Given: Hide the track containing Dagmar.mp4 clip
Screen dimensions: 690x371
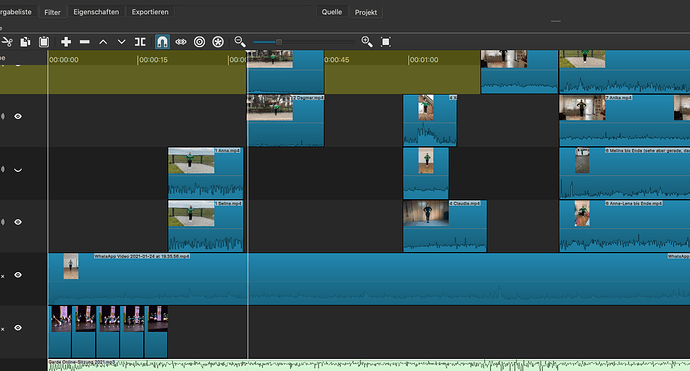Looking at the screenshot, I should 18,116.
